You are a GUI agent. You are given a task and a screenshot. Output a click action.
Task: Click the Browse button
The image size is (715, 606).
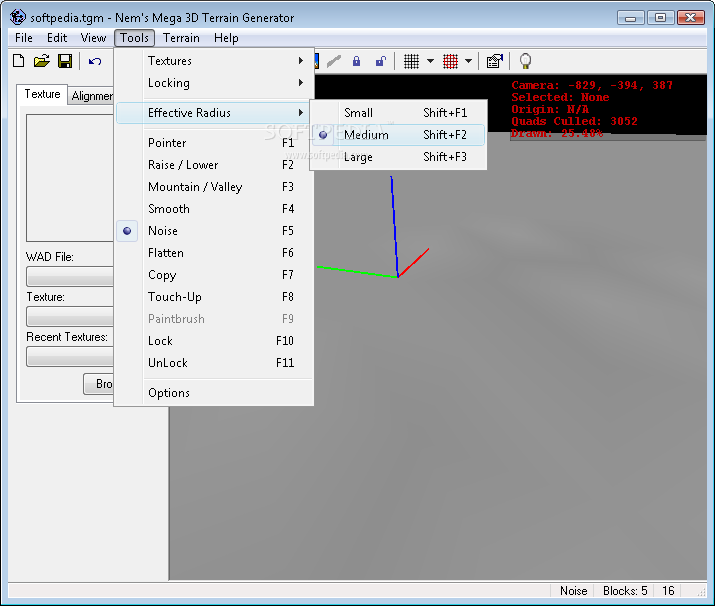(98, 384)
